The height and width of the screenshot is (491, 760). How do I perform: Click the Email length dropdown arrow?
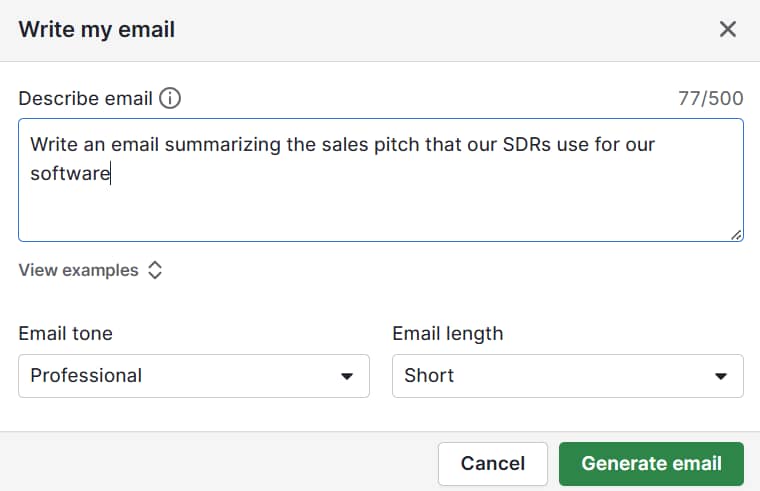point(721,376)
